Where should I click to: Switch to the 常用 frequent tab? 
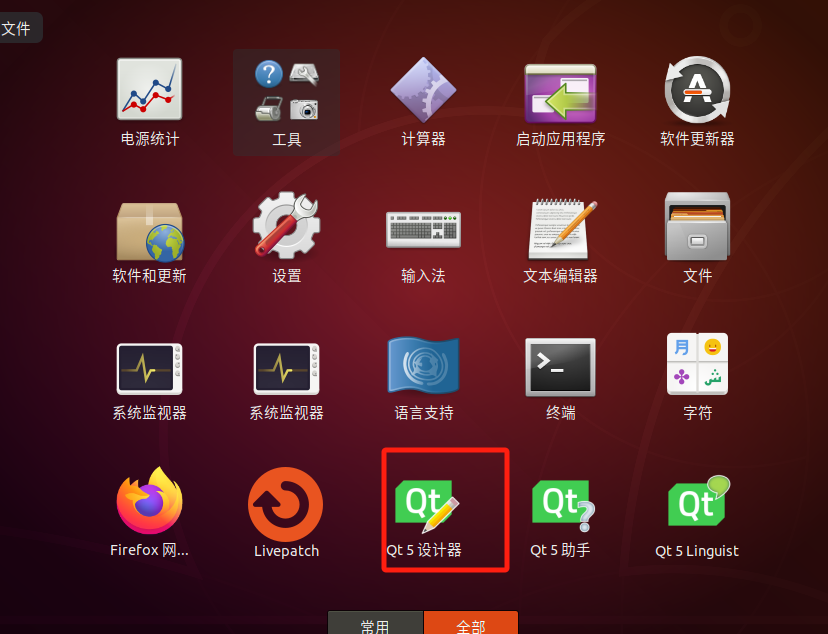point(375,623)
